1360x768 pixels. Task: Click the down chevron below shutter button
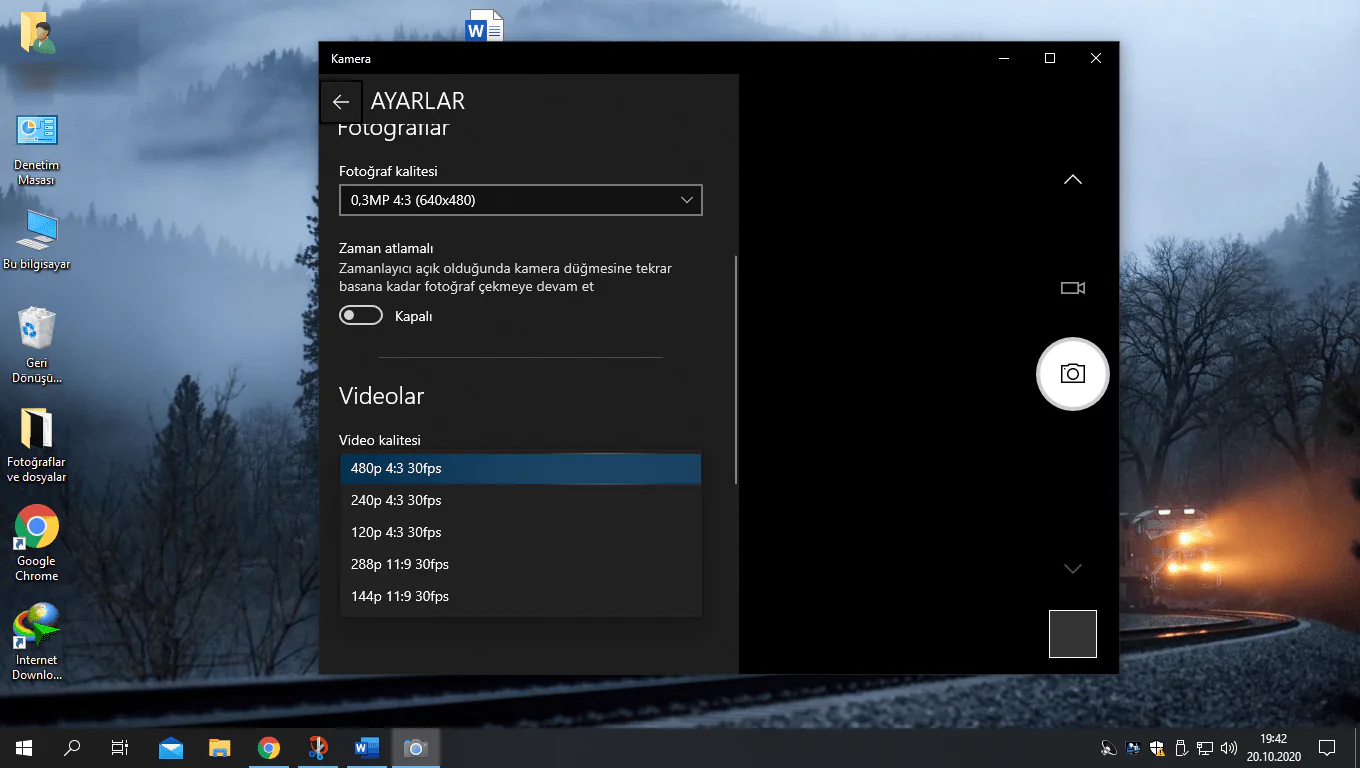(1072, 569)
